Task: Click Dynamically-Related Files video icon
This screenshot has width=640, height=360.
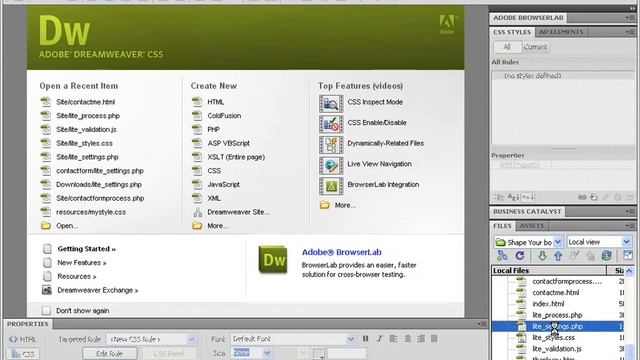Action: click(331, 144)
